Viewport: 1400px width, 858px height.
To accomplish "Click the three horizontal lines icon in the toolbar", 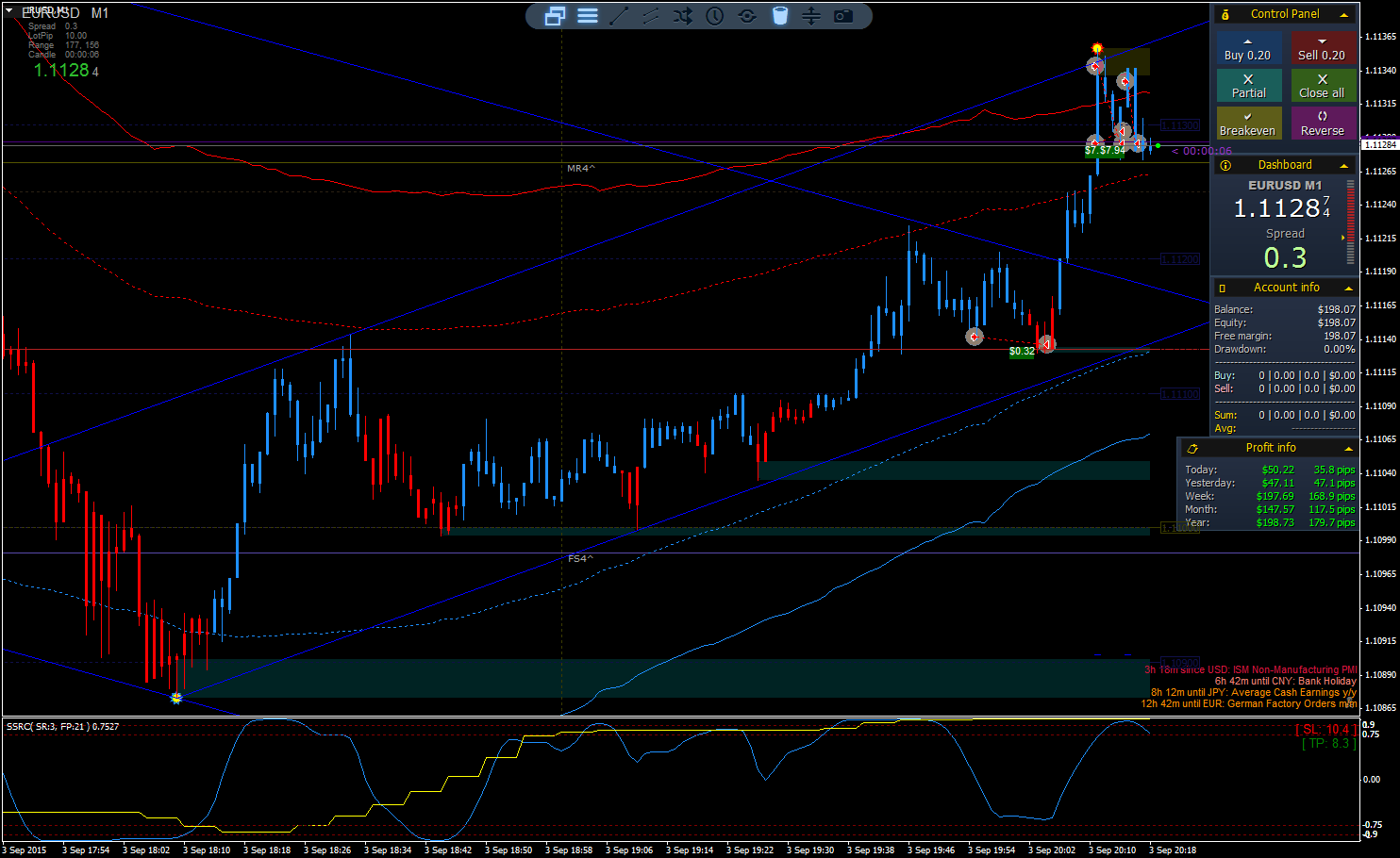I will tap(588, 16).
